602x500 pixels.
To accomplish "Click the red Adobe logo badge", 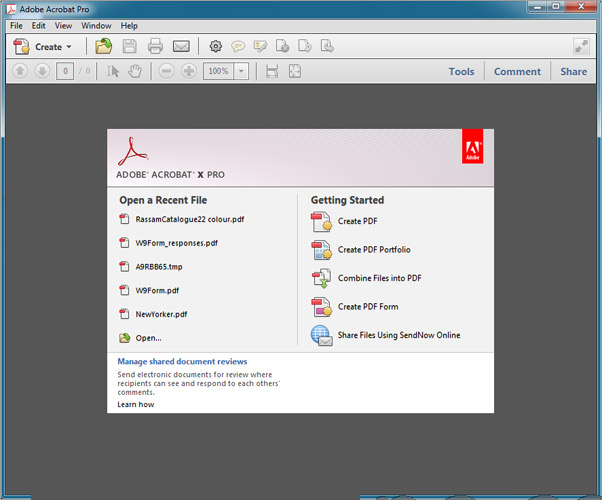I will pos(472,146).
